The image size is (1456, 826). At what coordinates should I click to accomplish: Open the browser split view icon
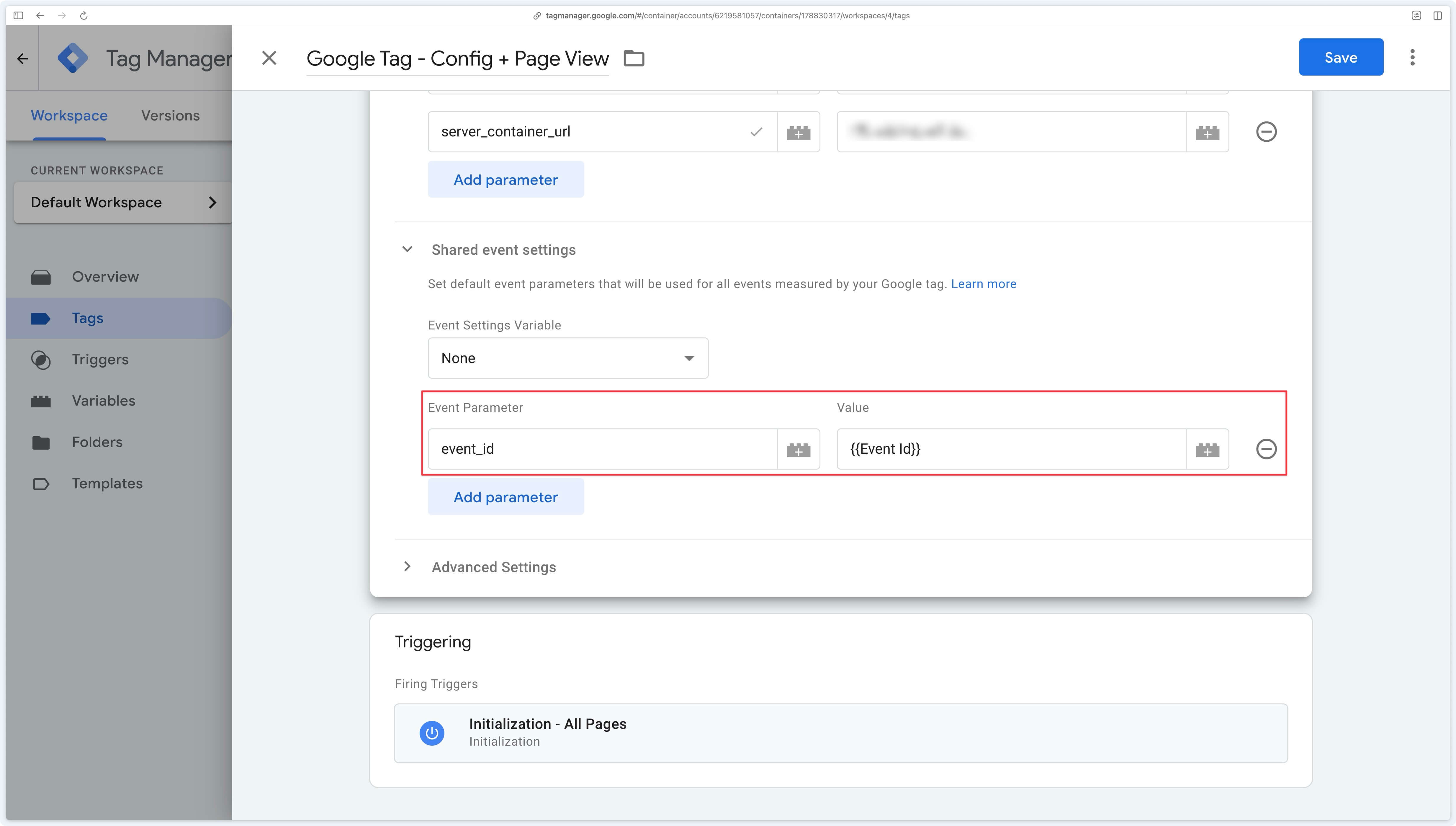1437,15
